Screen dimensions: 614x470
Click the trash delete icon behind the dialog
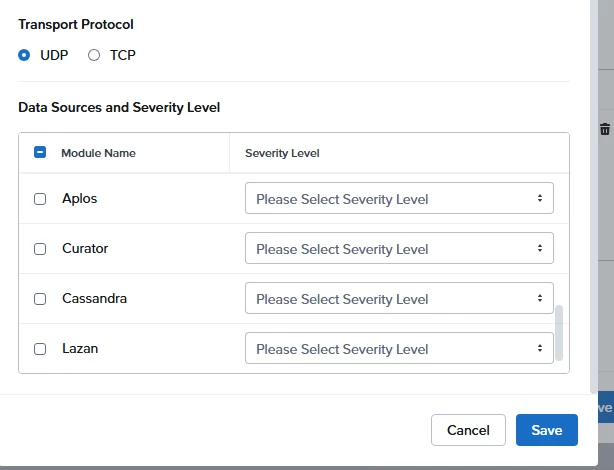[x=605, y=129]
